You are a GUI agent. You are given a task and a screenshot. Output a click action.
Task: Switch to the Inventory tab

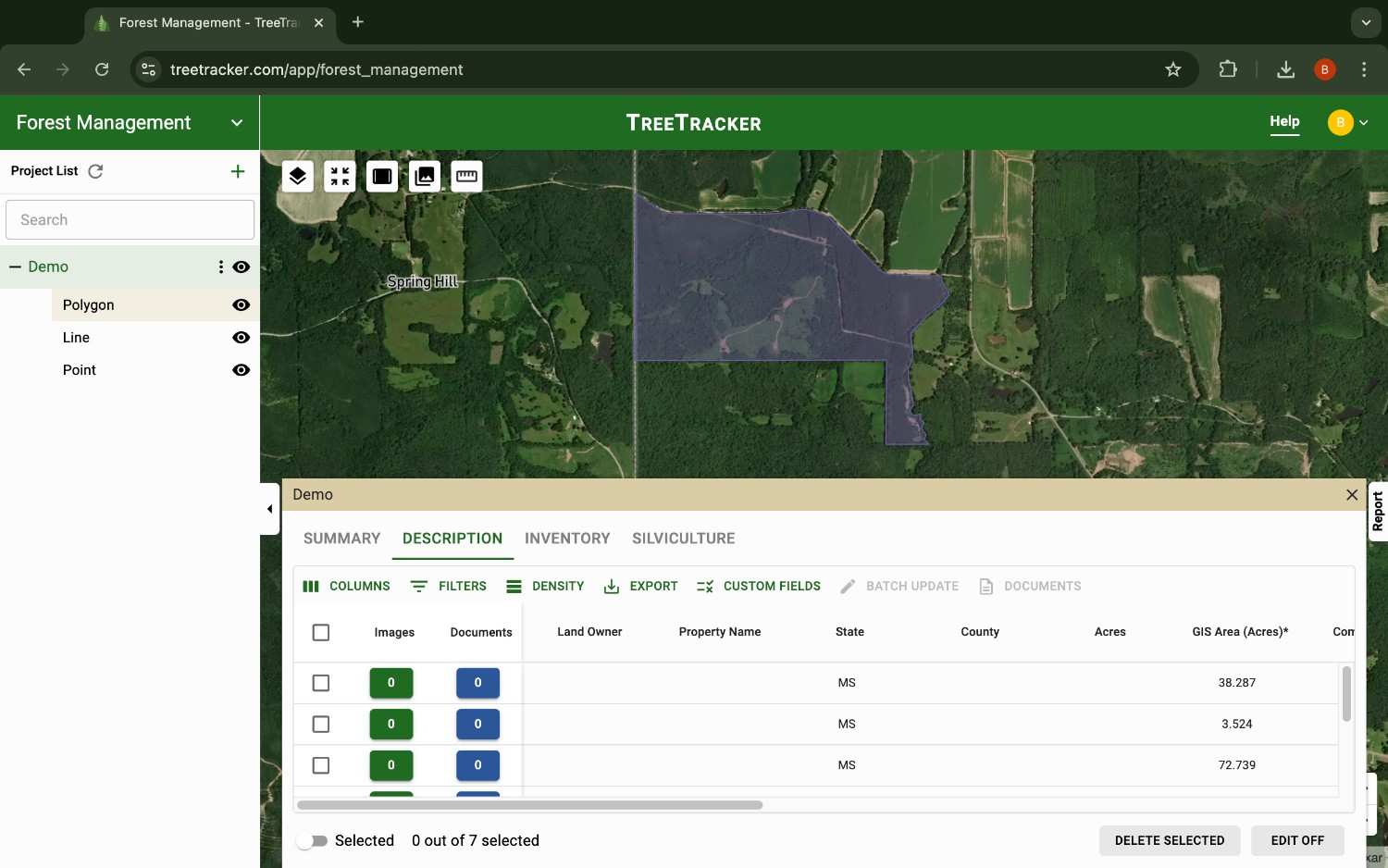566,538
